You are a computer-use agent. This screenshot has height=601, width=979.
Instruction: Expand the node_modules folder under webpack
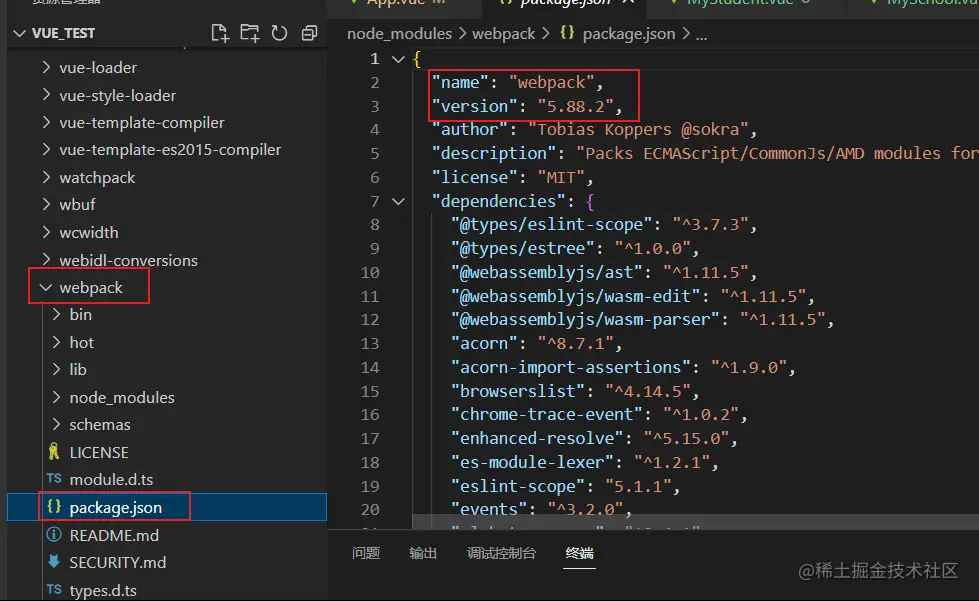coord(56,397)
